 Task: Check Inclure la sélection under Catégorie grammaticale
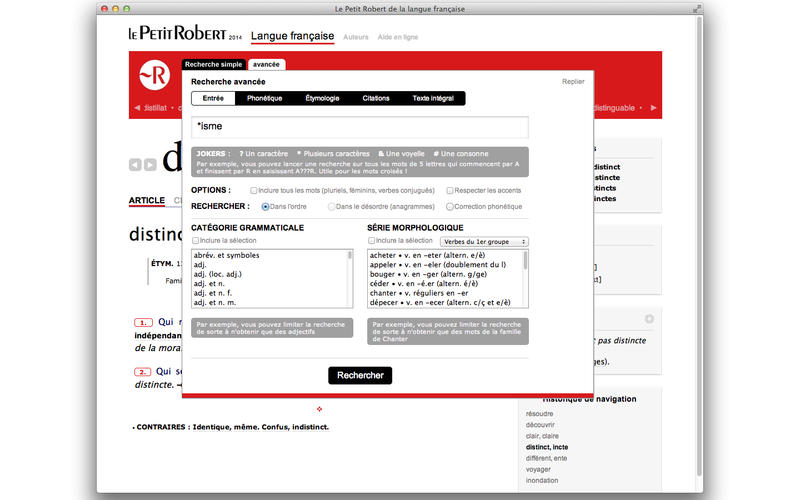[x=195, y=240]
